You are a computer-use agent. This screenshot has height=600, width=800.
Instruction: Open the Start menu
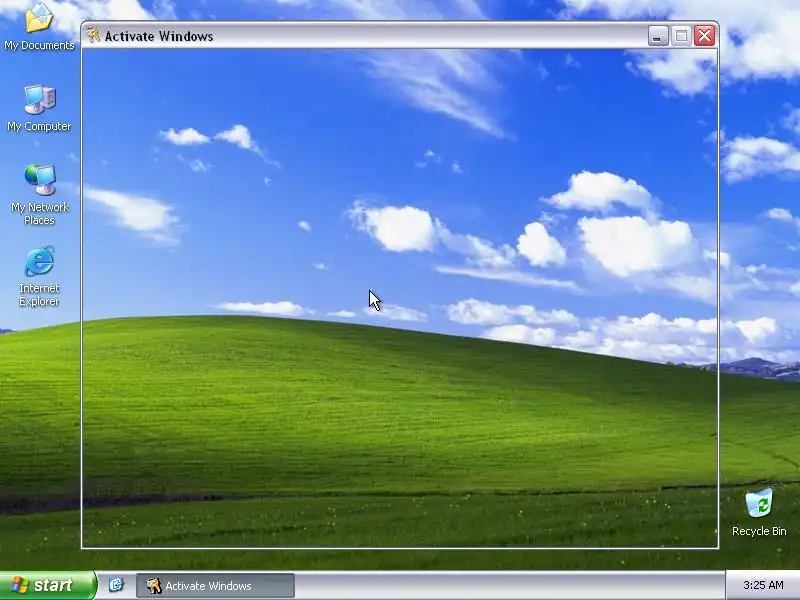[x=47, y=585]
